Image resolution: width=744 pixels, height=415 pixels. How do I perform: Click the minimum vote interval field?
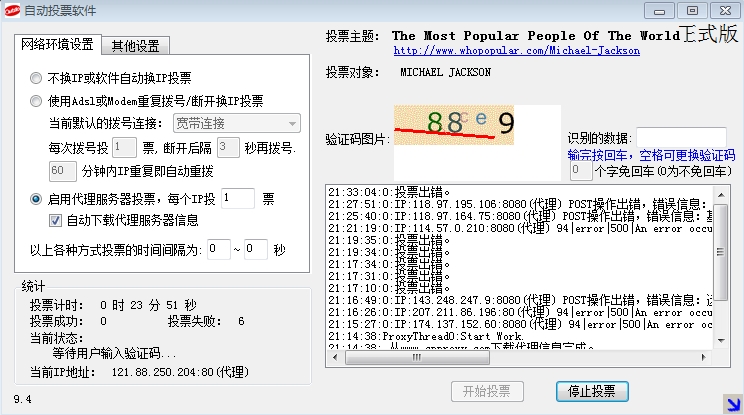click(219, 249)
